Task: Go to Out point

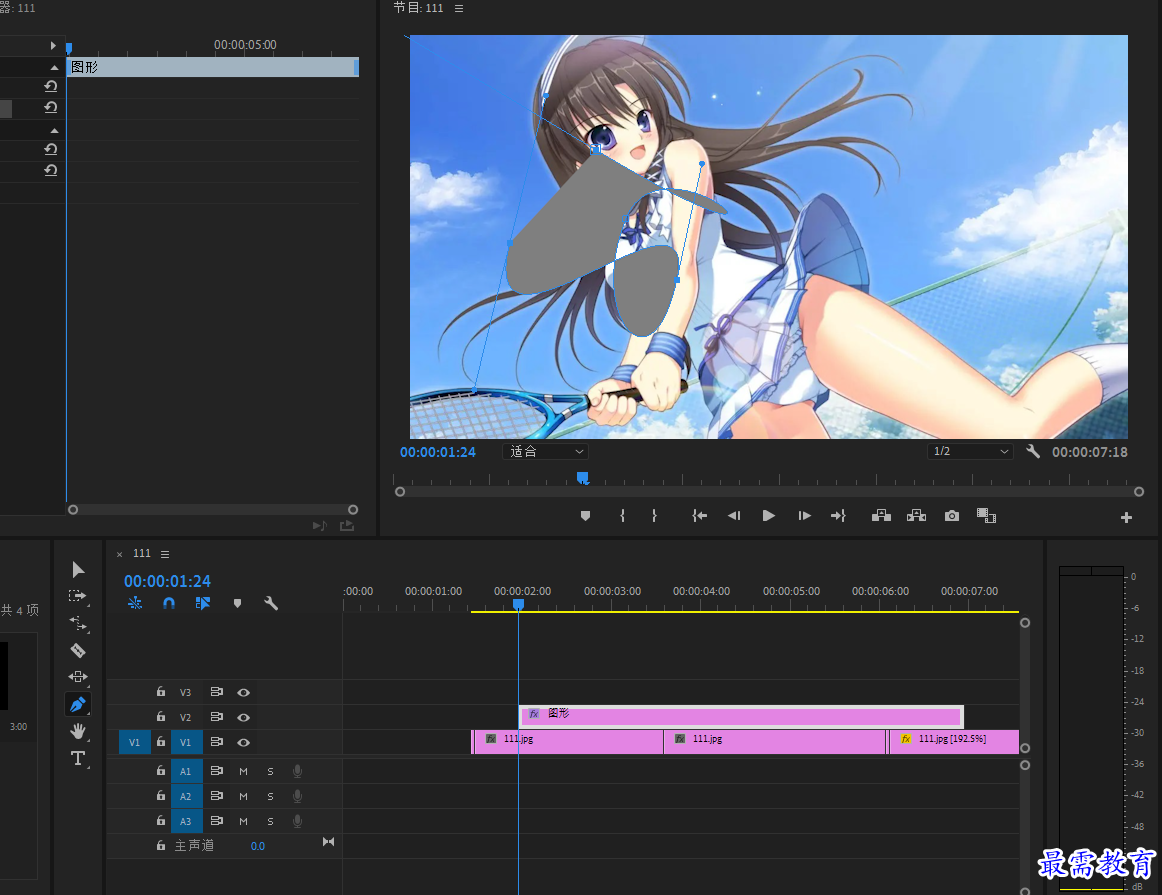Action: point(838,516)
